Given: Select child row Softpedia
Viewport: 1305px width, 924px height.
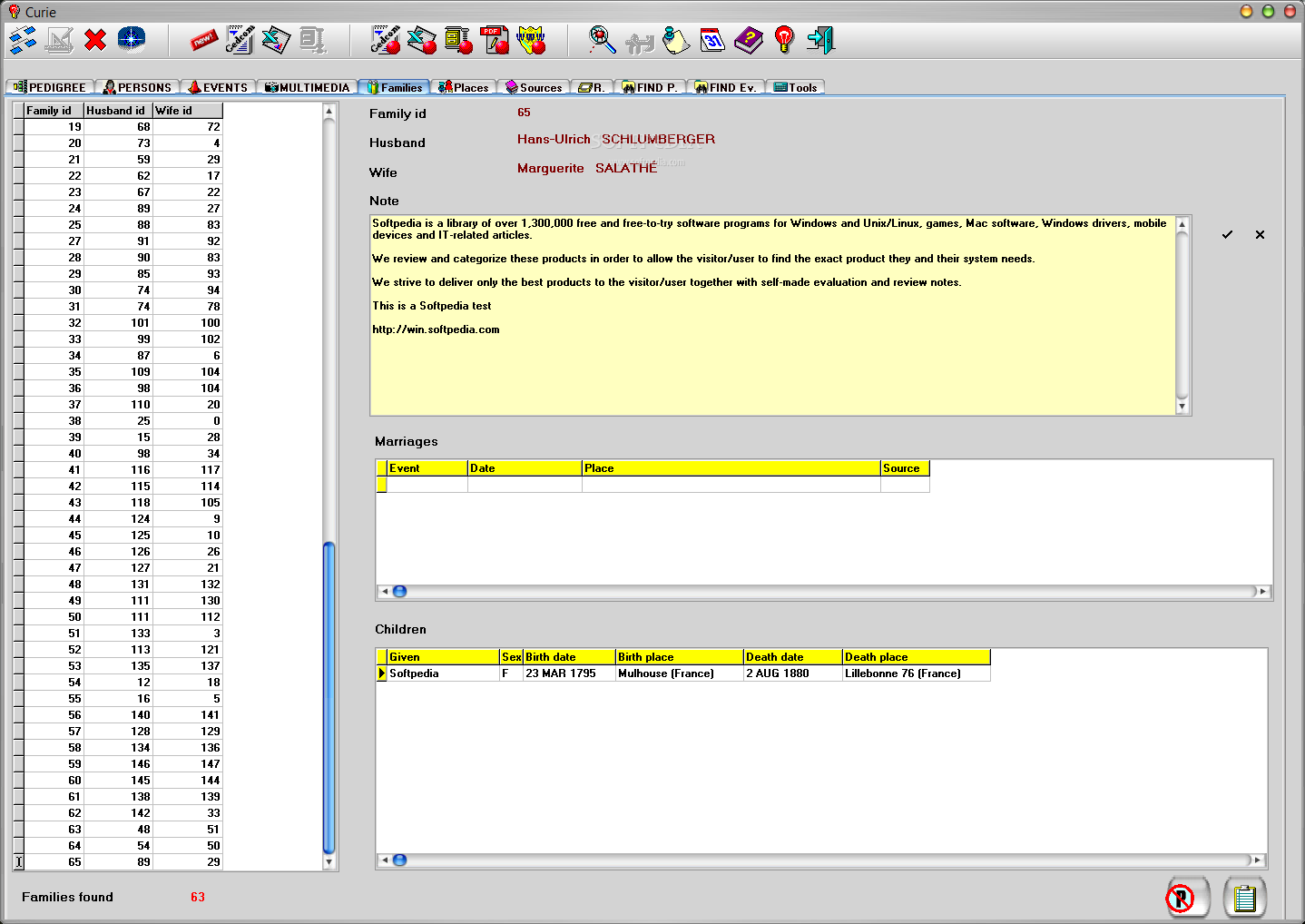Looking at the screenshot, I should 683,673.
